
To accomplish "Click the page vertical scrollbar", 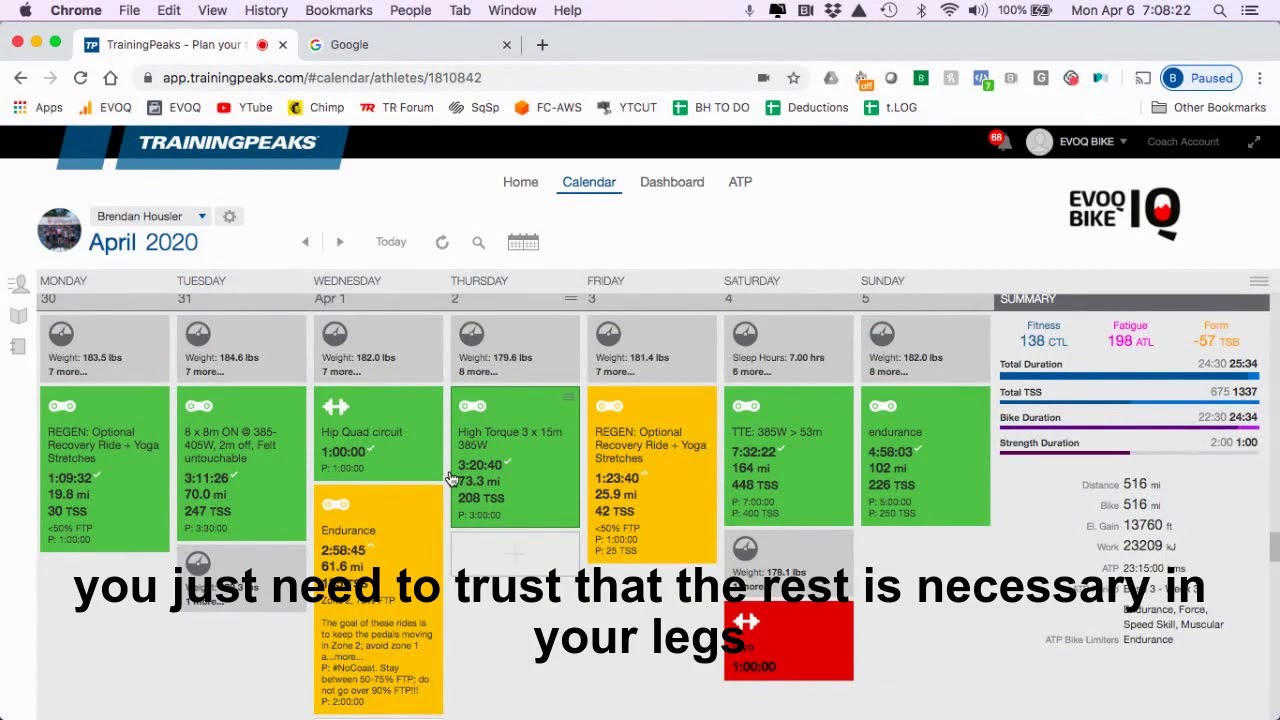I will (1274, 548).
